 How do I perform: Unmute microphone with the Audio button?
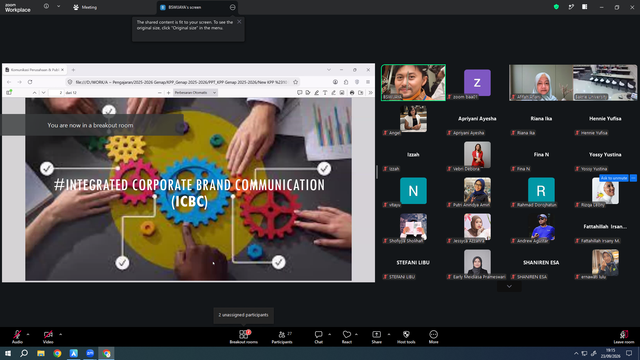pyautogui.click(x=17, y=336)
